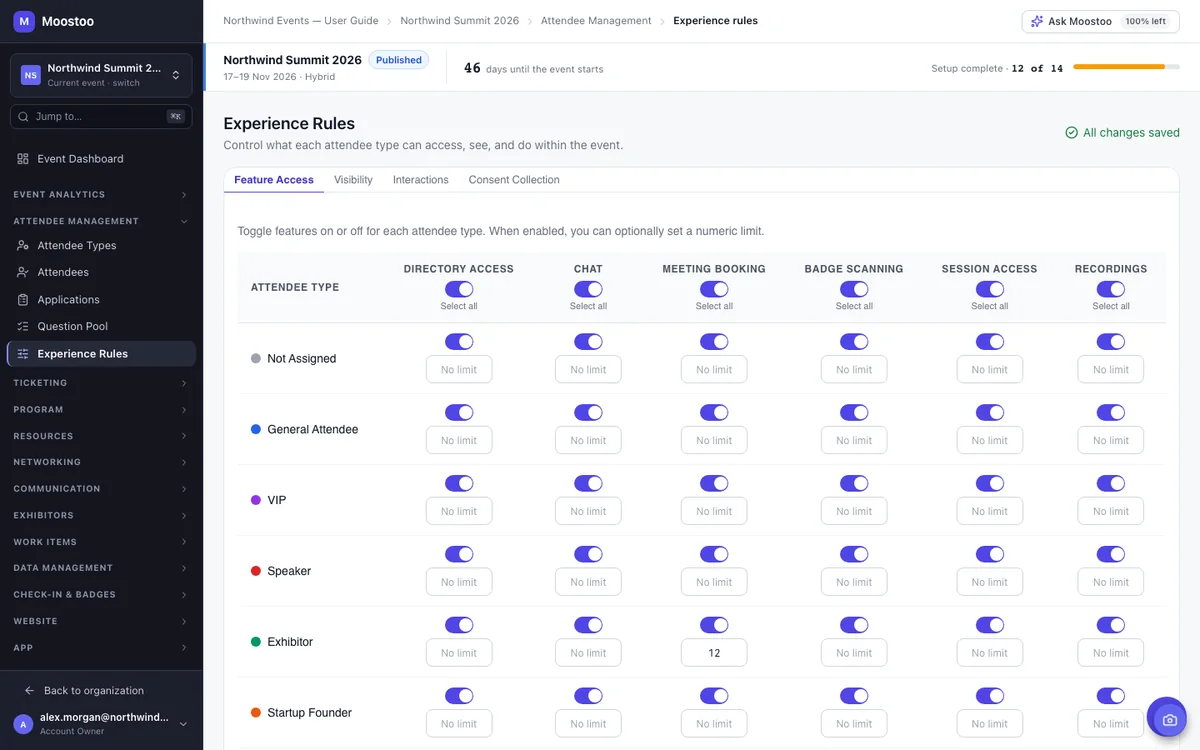The width and height of the screenshot is (1200, 750).
Task: Disable Directory Access for Startup Founder
Action: pos(459,696)
